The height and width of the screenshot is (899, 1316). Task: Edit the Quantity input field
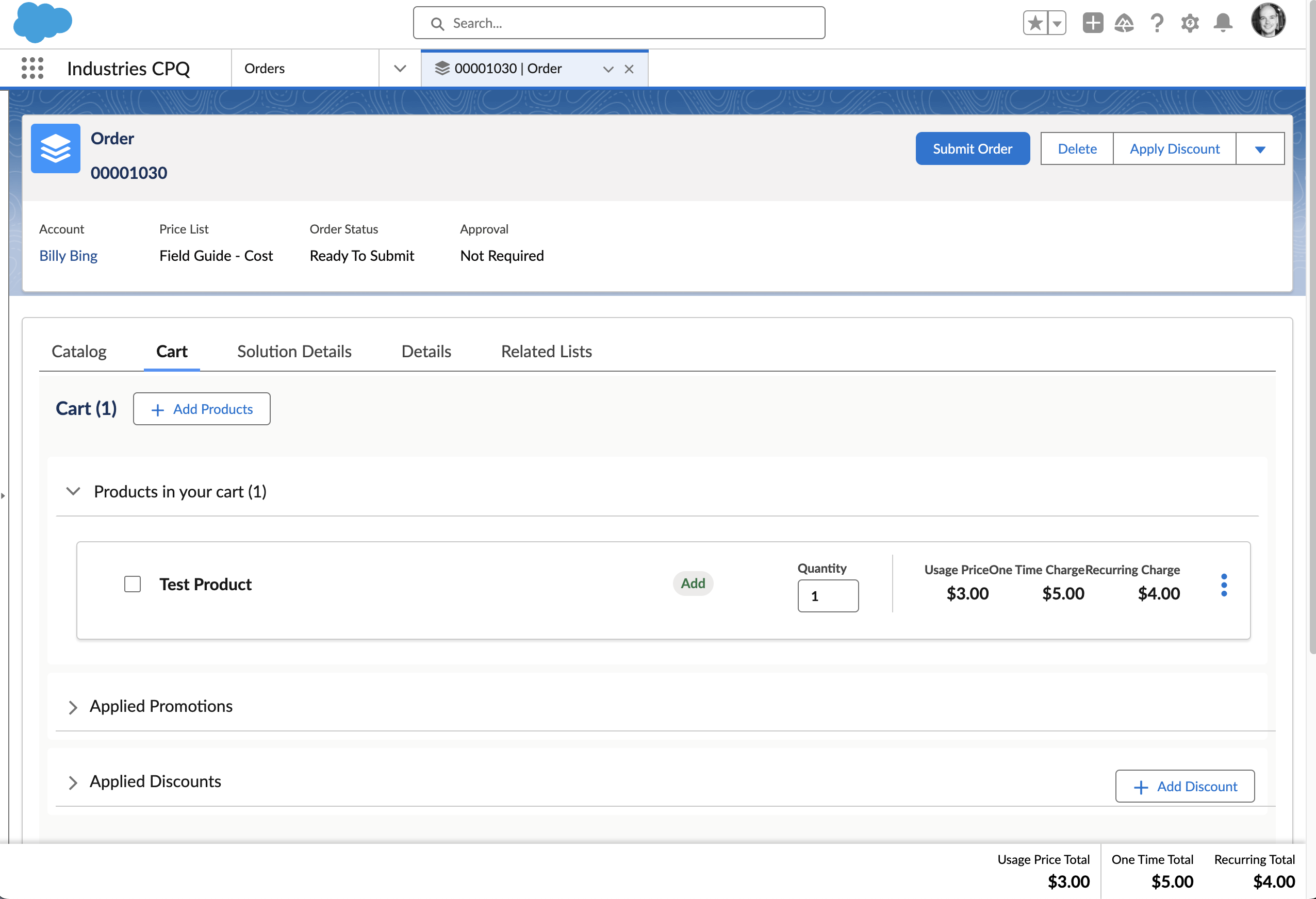click(x=828, y=595)
